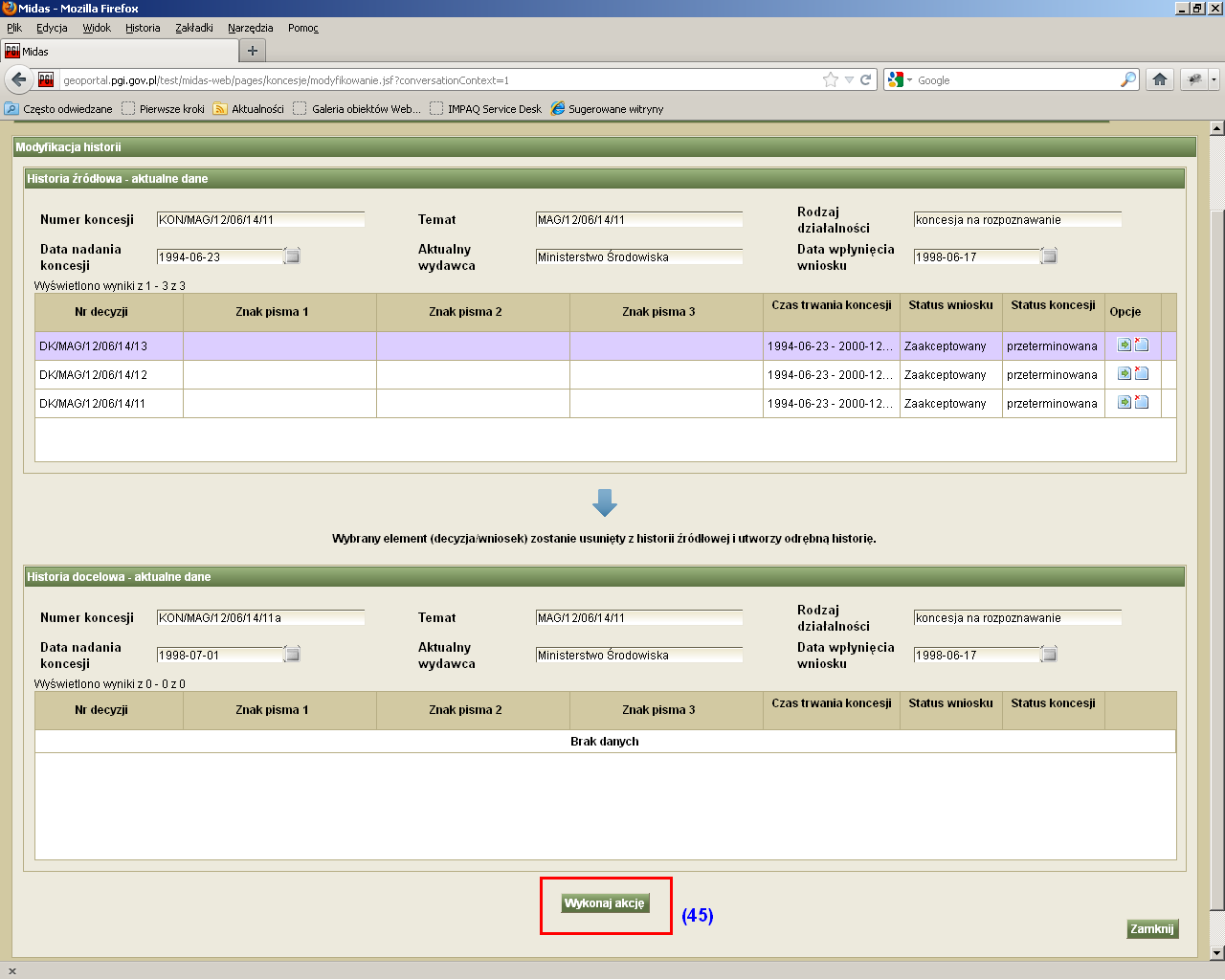Click green arrow icon in DK/MAG/12/06/14/12 row
The width and height of the screenshot is (1225, 980).
(1125, 374)
